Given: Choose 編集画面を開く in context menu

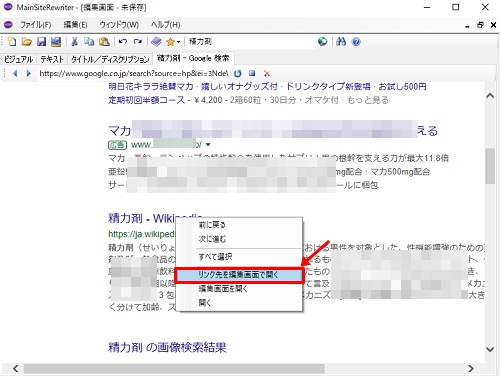Looking at the screenshot, I should (239, 289).
